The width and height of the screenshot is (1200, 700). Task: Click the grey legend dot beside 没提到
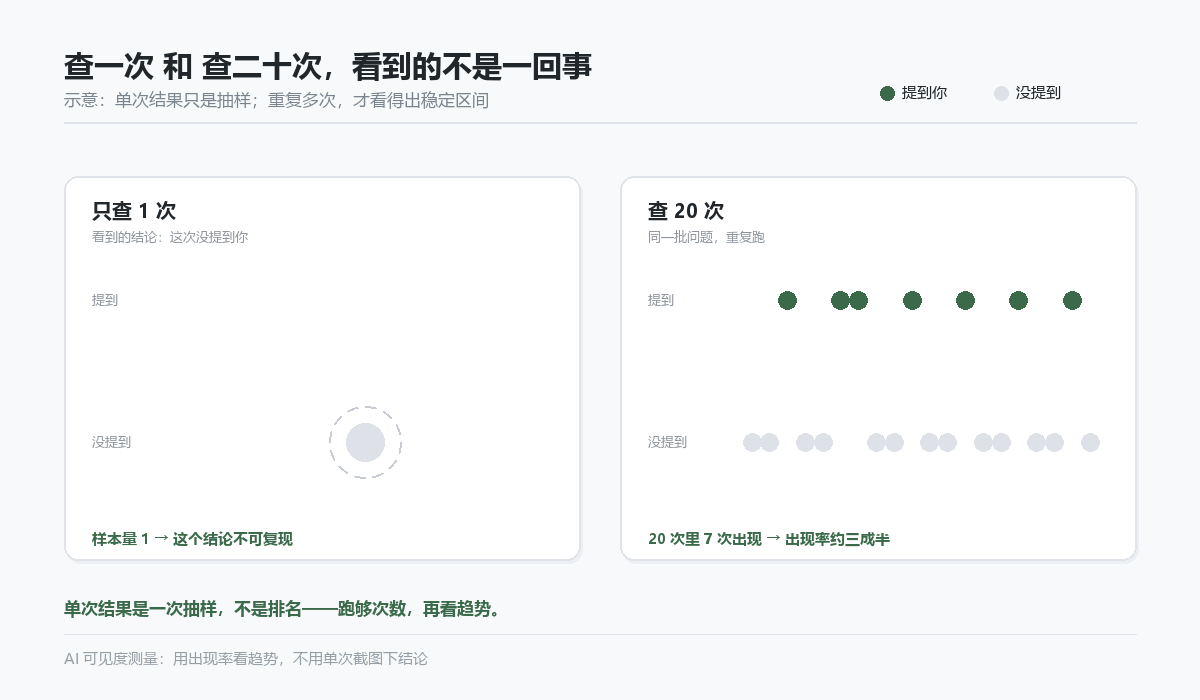click(1001, 93)
